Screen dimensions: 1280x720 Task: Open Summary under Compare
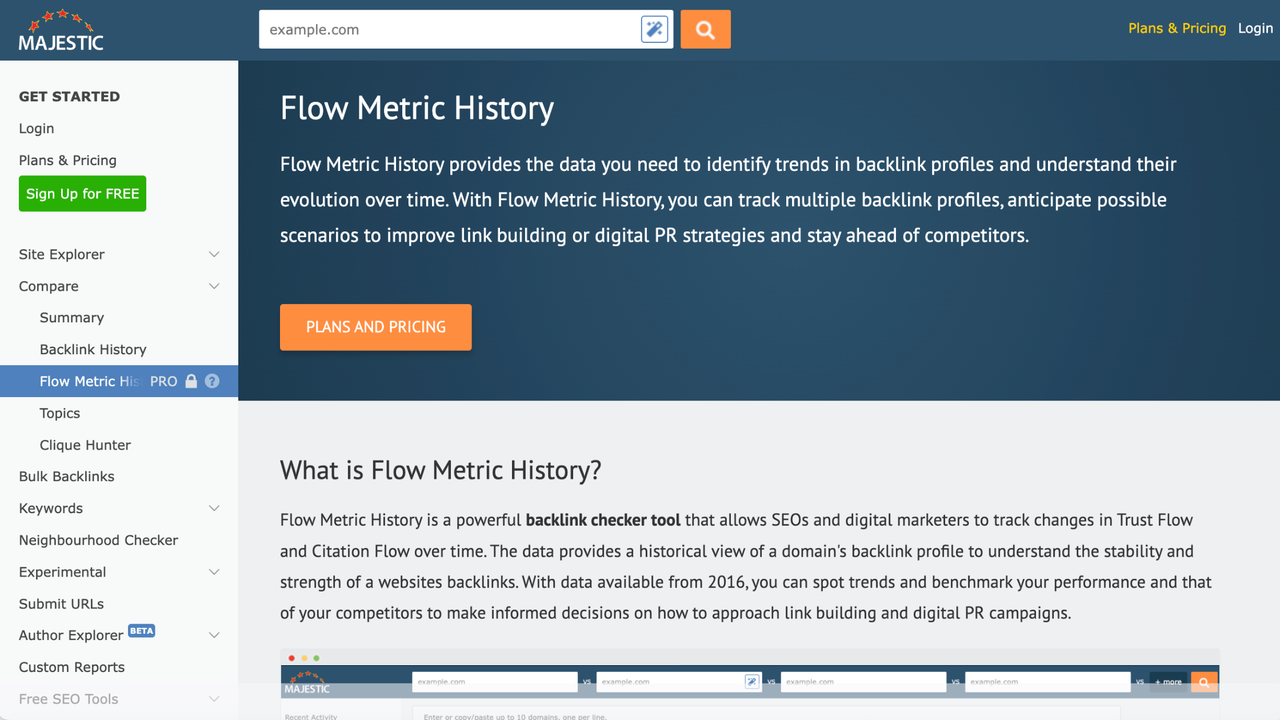[x=72, y=317]
